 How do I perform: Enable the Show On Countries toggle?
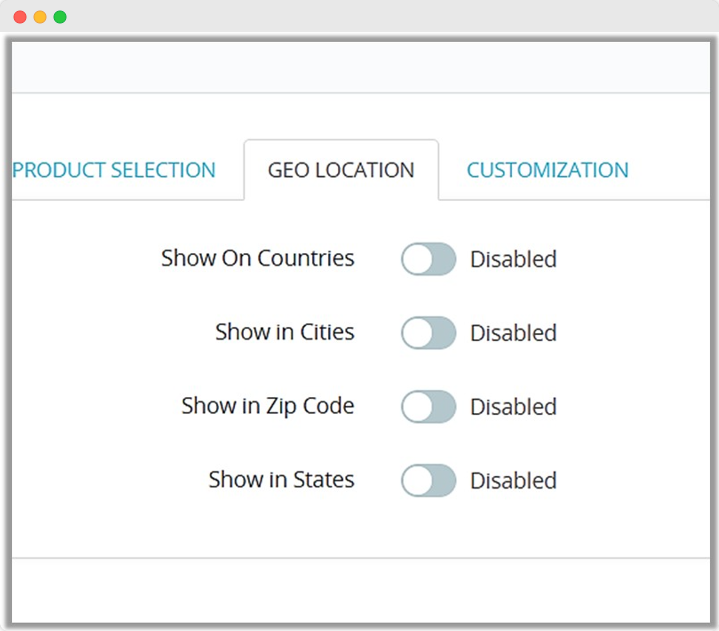pyautogui.click(x=428, y=259)
